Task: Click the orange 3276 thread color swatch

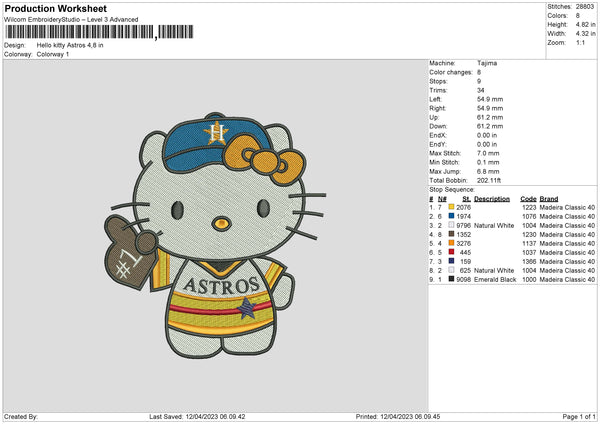Action: point(452,243)
